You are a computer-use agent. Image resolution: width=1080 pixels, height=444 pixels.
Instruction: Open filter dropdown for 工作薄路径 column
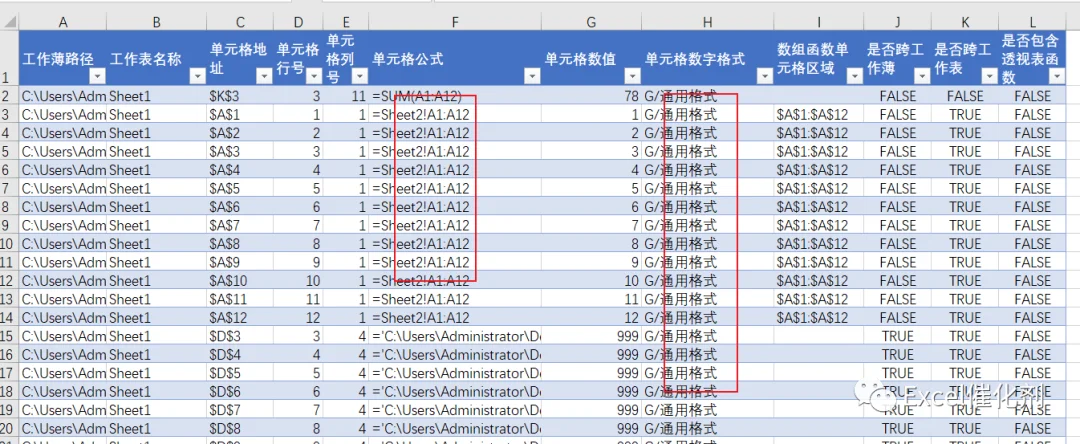(x=98, y=76)
